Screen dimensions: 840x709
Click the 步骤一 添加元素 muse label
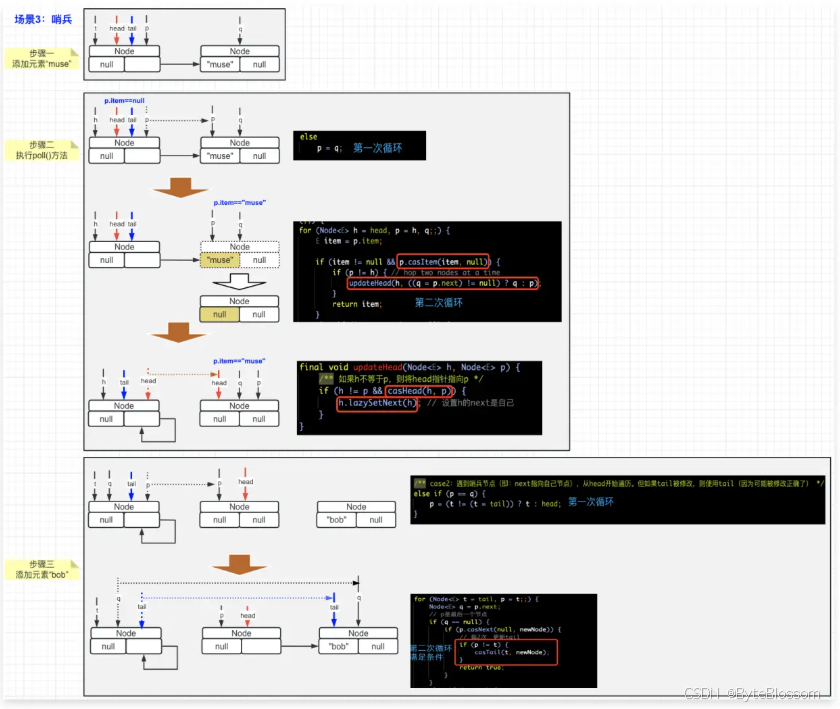tap(42, 58)
